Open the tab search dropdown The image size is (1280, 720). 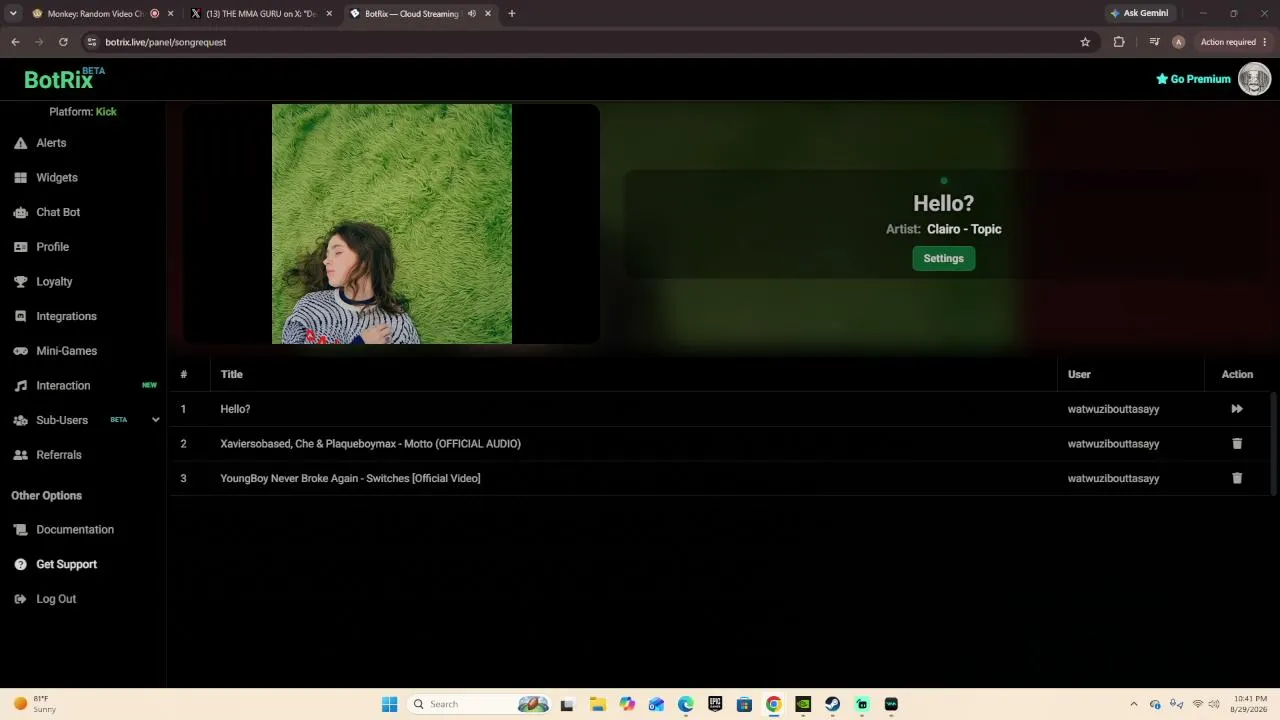pos(13,14)
